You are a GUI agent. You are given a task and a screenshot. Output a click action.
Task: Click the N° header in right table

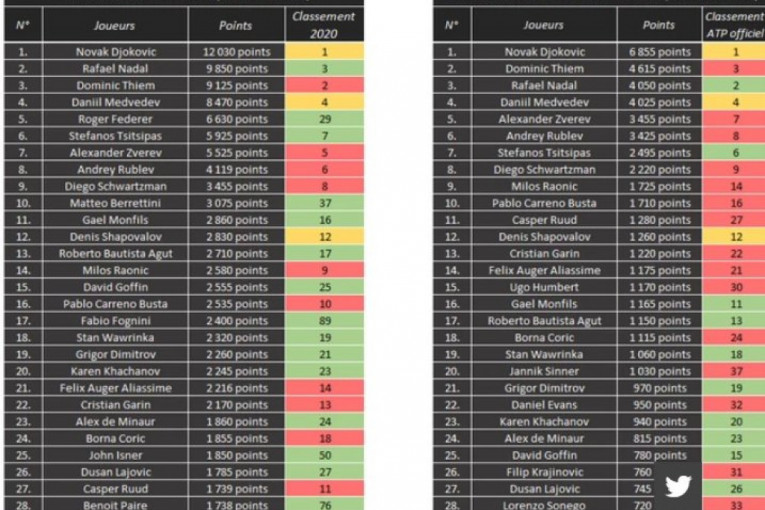(452, 25)
